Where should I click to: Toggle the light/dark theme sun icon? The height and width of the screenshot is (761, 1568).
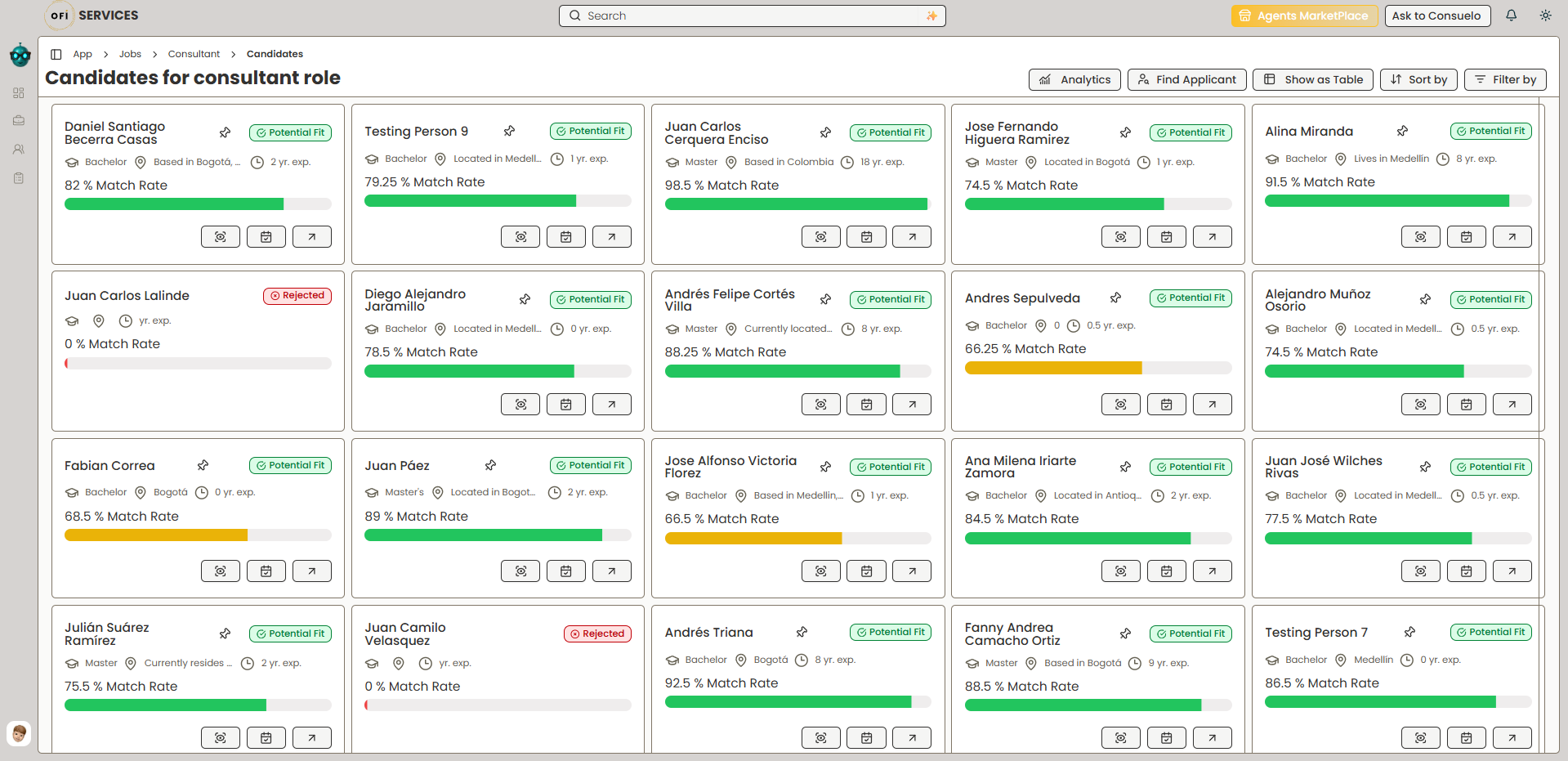[1545, 16]
